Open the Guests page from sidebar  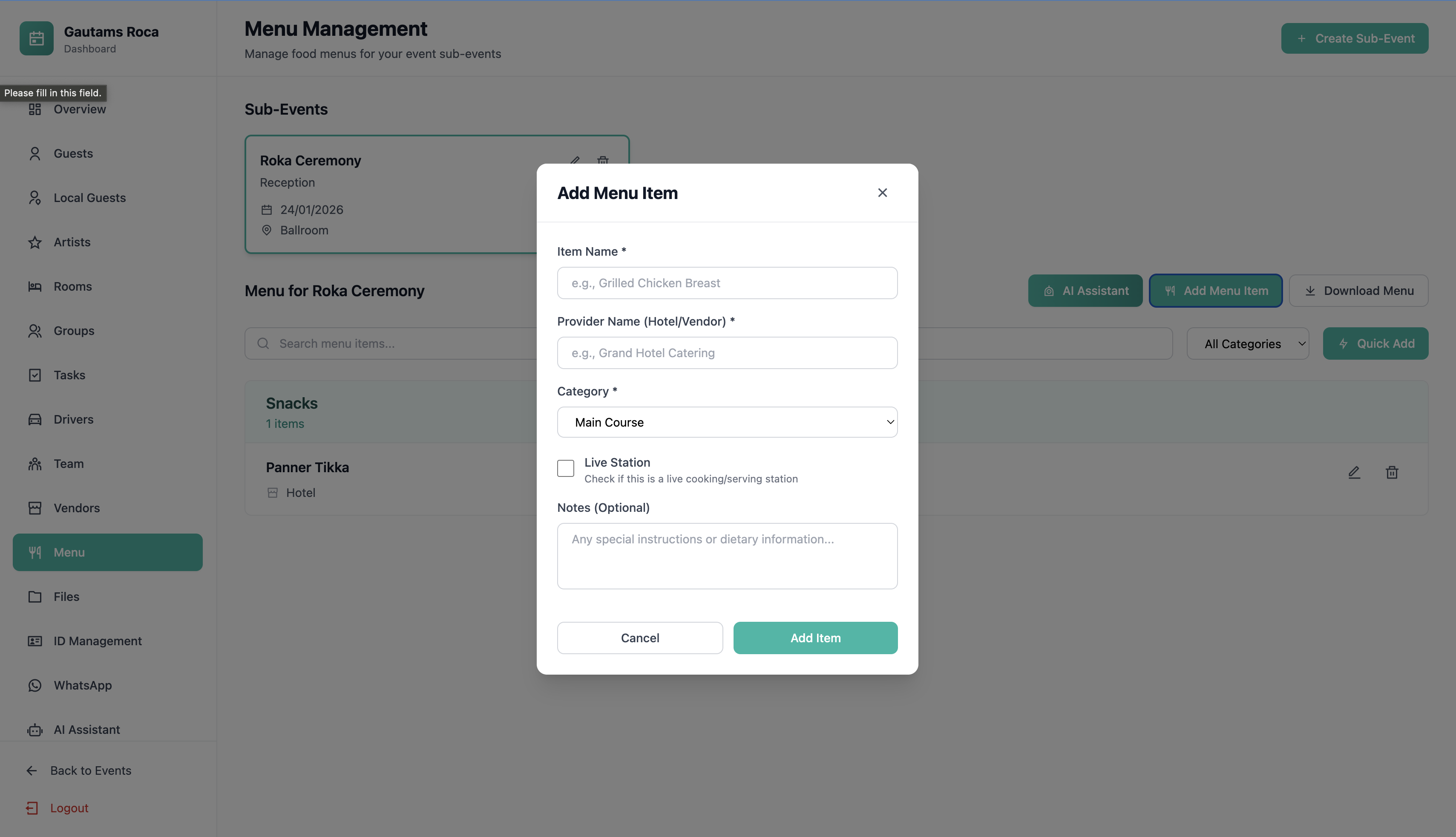tap(73, 153)
